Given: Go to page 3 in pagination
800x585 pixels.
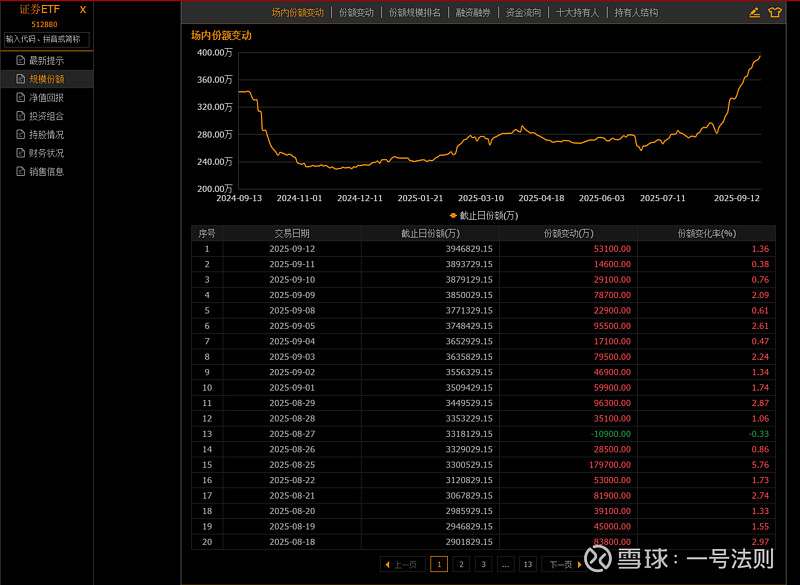Looking at the screenshot, I should 483,564.
